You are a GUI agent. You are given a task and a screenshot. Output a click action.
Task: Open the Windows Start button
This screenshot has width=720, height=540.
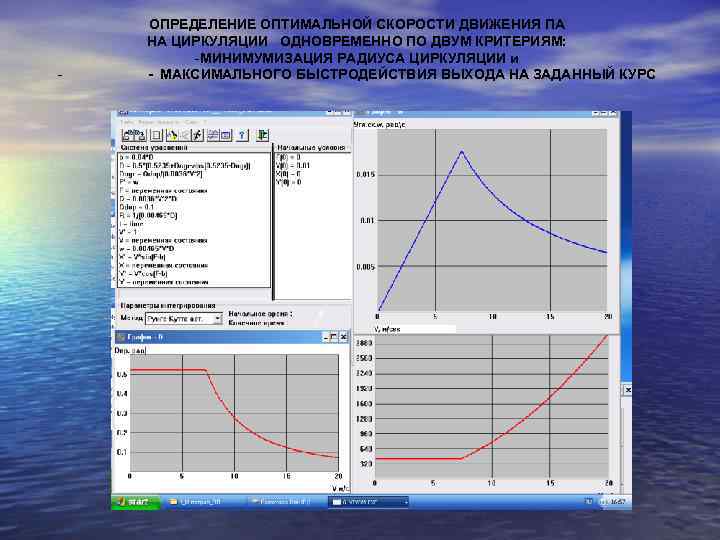[135, 502]
